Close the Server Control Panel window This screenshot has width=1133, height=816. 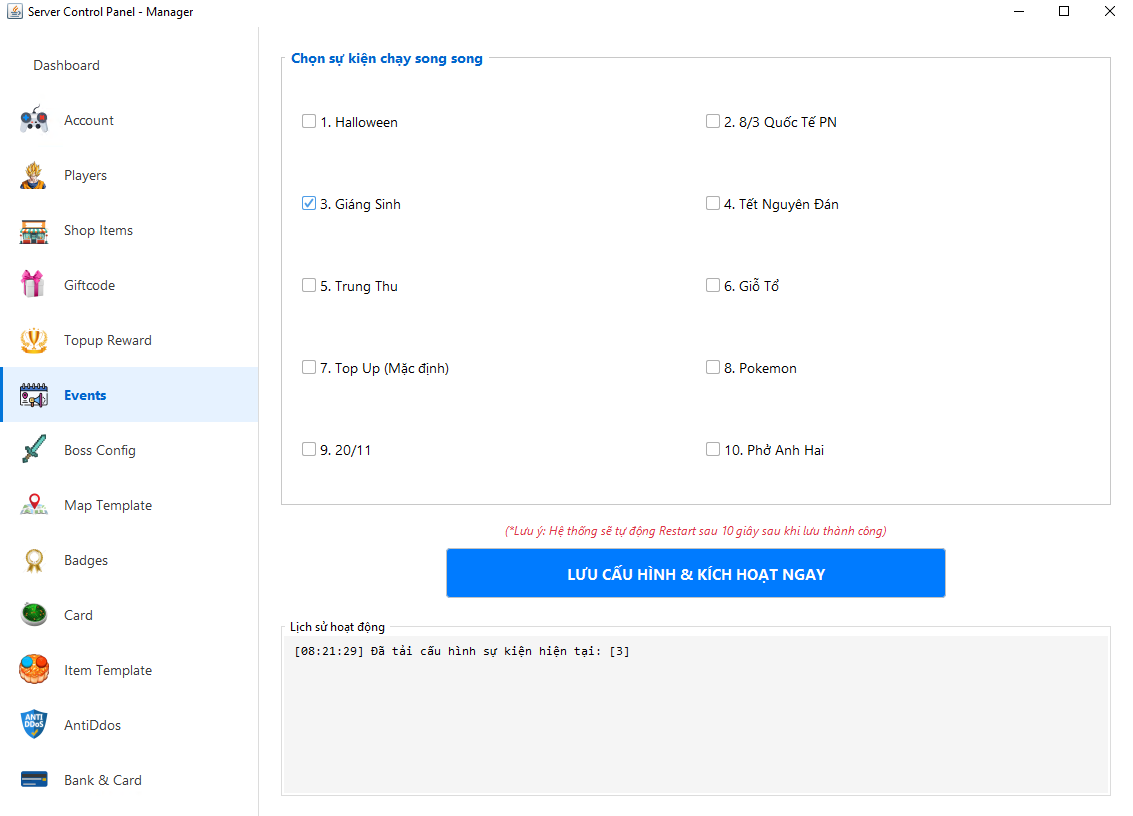pyautogui.click(x=1109, y=12)
